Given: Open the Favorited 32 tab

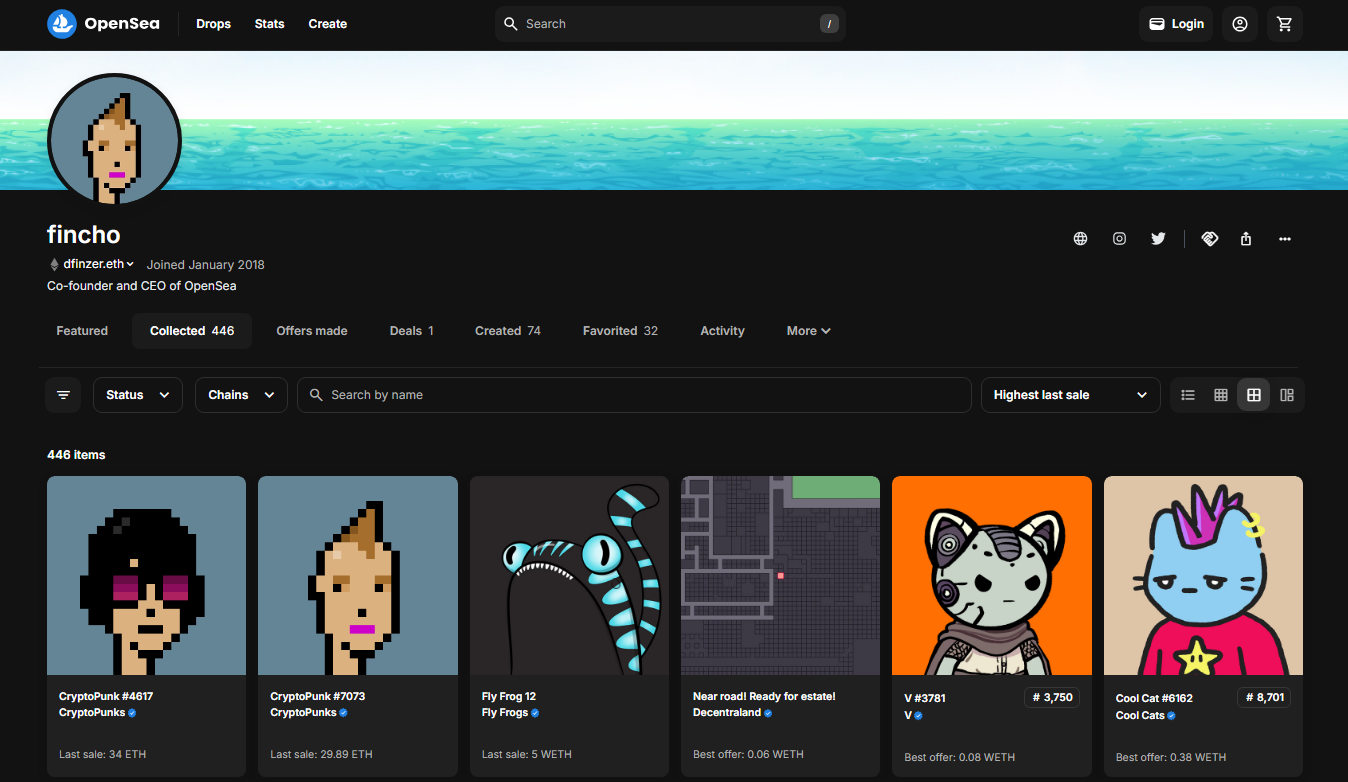Looking at the screenshot, I should pyautogui.click(x=620, y=331).
